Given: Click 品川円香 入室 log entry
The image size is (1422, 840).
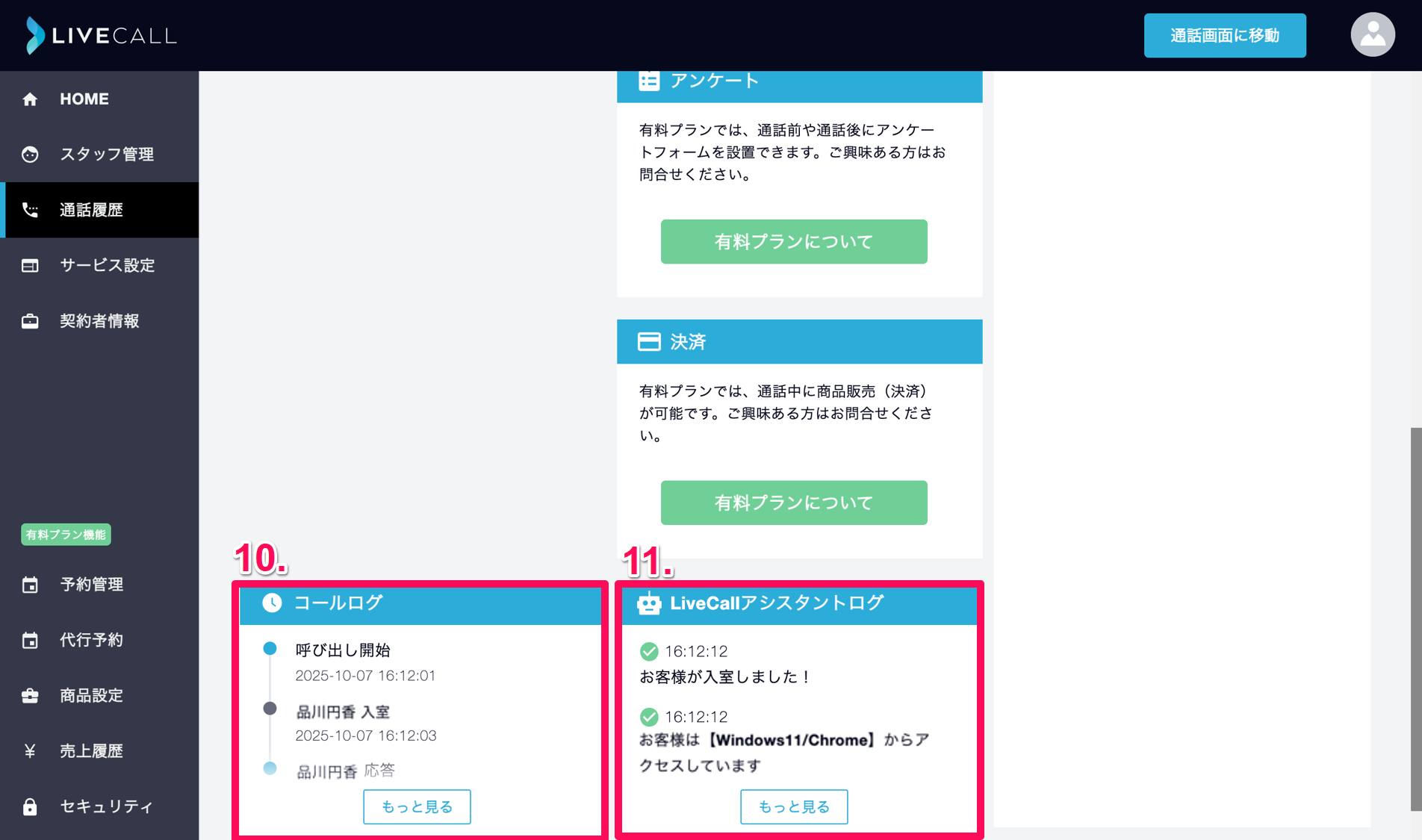Looking at the screenshot, I should pos(343,712).
